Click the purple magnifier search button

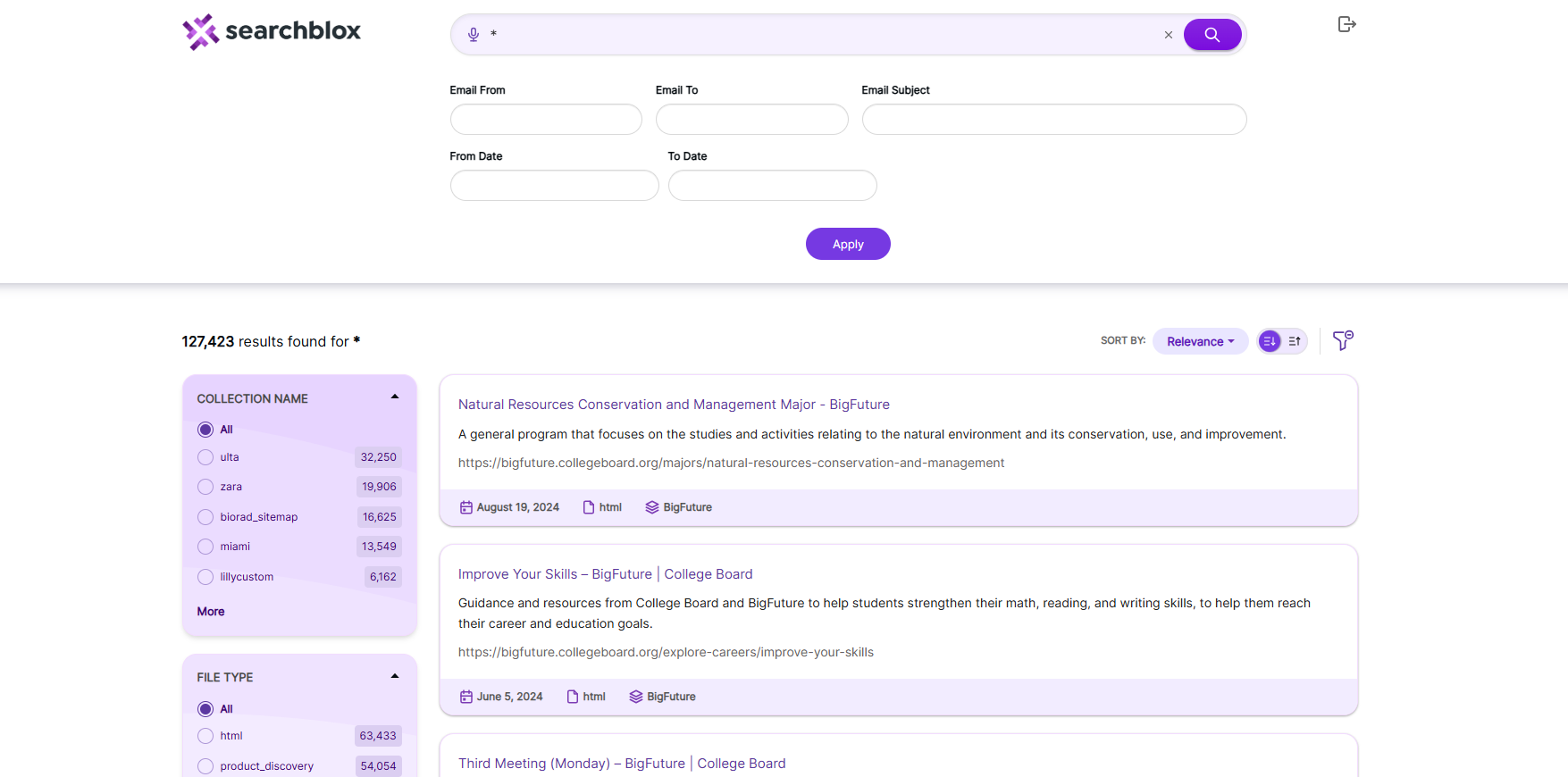click(x=1212, y=35)
